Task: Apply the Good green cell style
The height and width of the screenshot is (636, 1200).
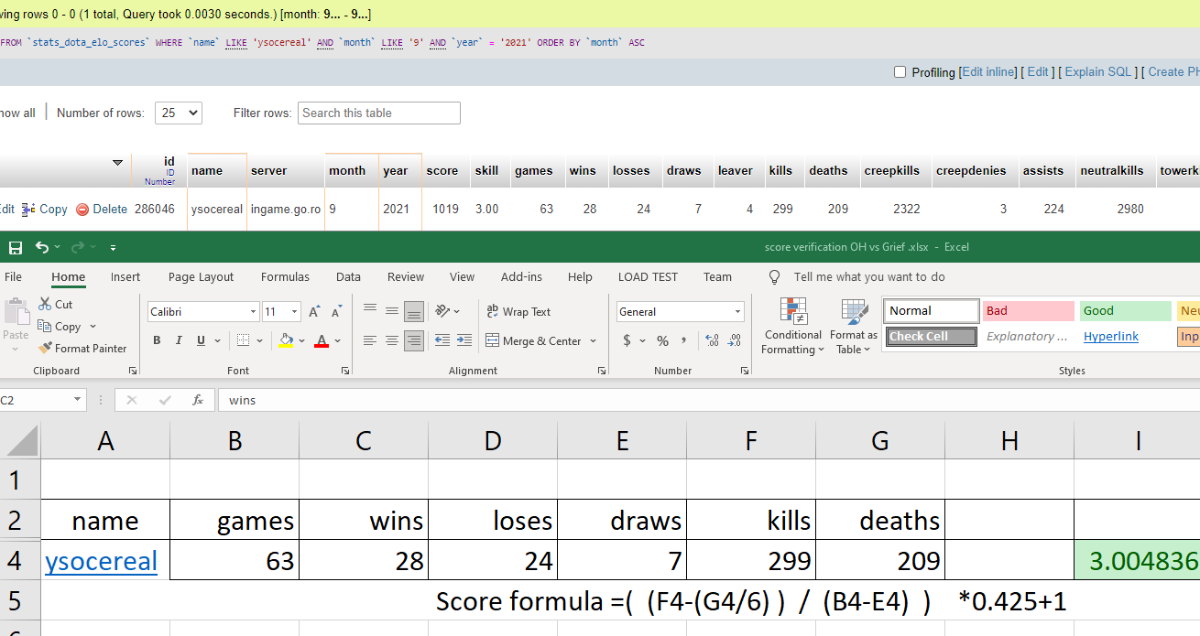Action: pos(1124,311)
